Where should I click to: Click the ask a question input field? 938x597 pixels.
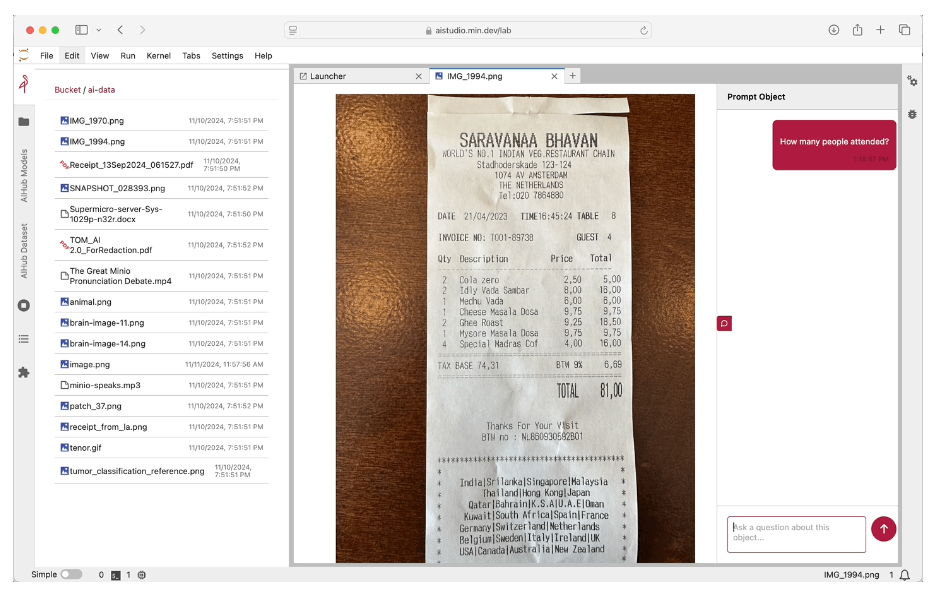795,533
